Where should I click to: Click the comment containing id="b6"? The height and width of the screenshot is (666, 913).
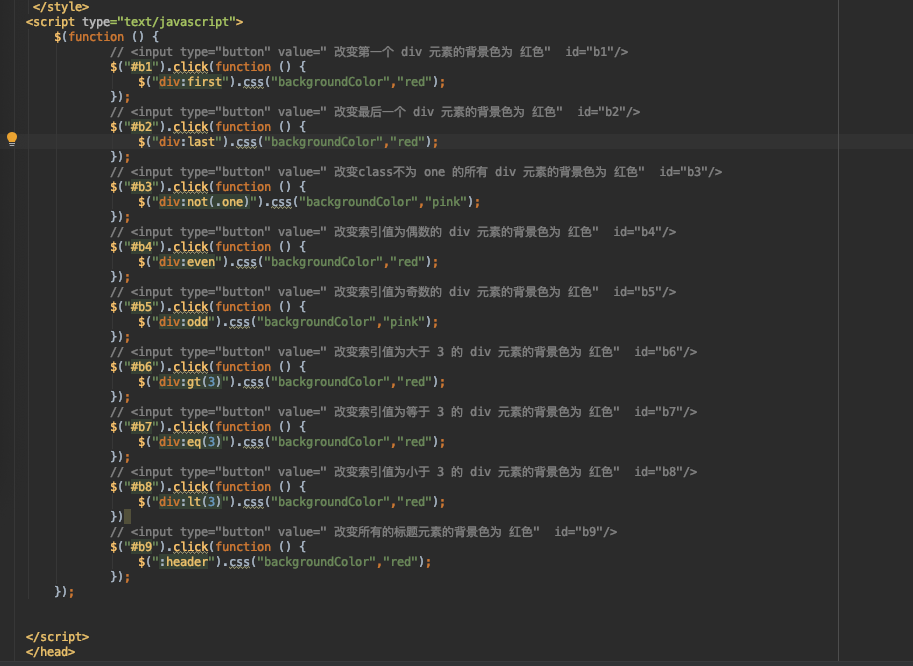pos(404,352)
